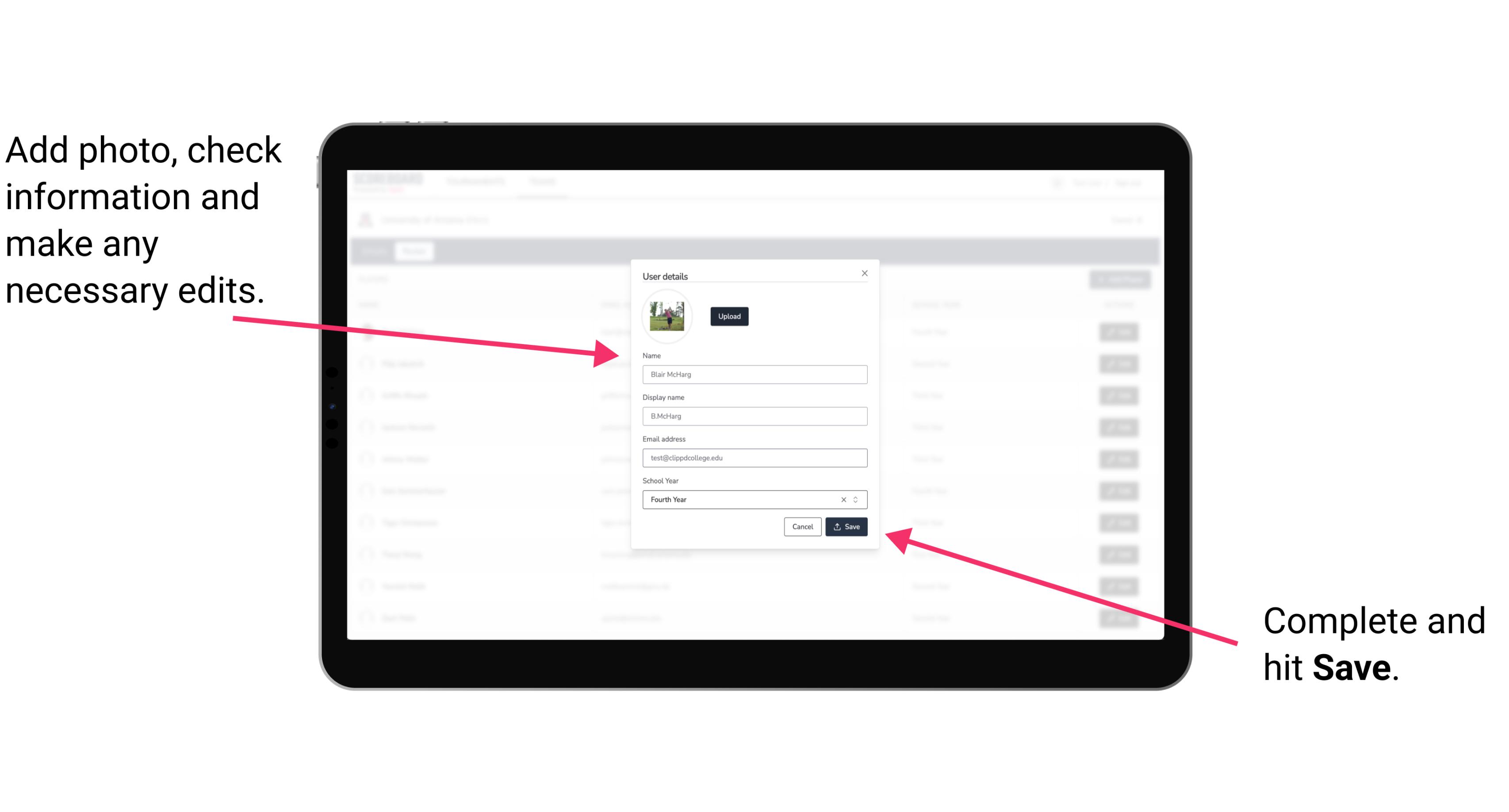Select the Display name input field
The width and height of the screenshot is (1509, 812).
click(x=754, y=416)
